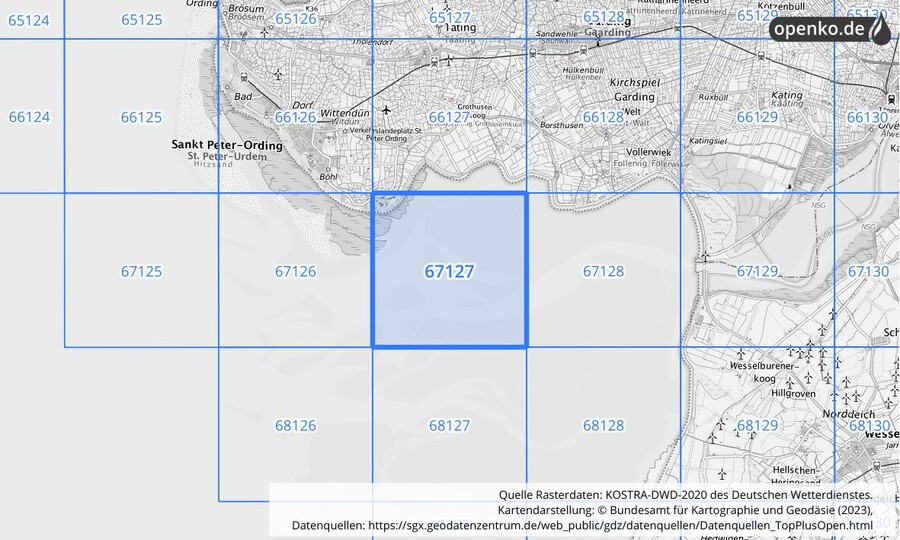The width and height of the screenshot is (900, 540).
Task: Click the Hillgroven place label
Action: (793, 394)
